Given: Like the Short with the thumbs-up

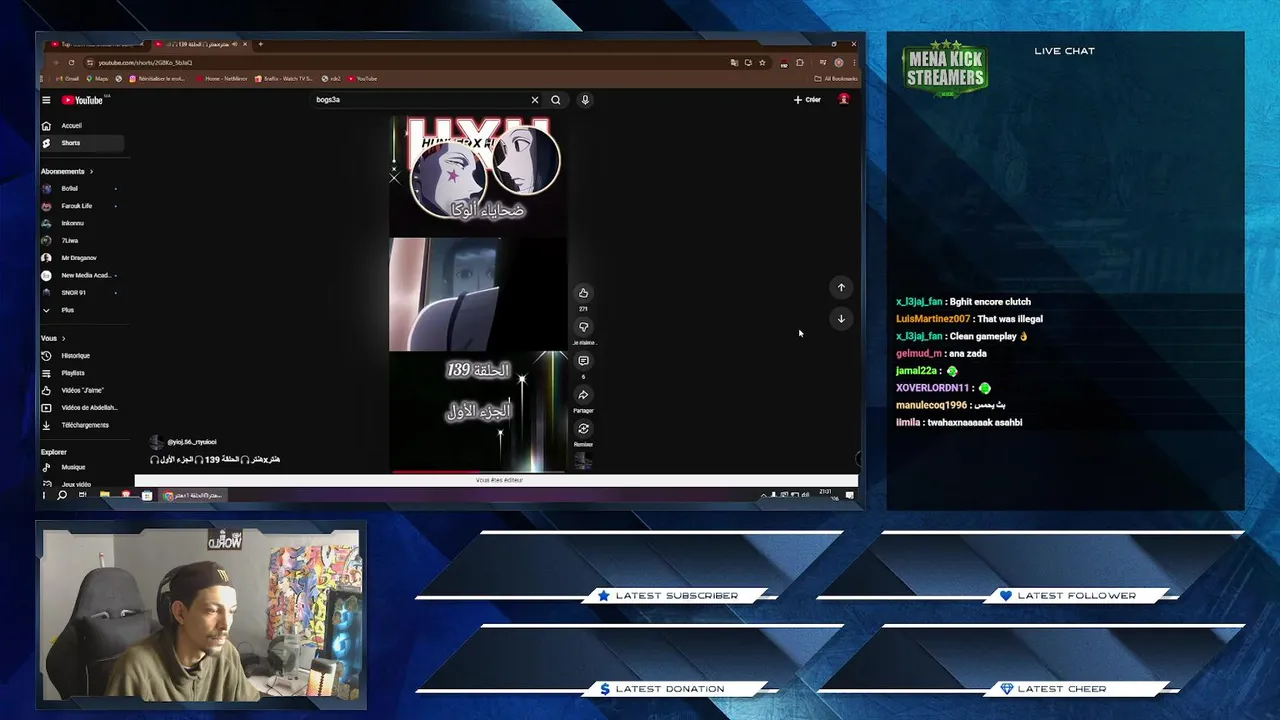Looking at the screenshot, I should pos(583,293).
